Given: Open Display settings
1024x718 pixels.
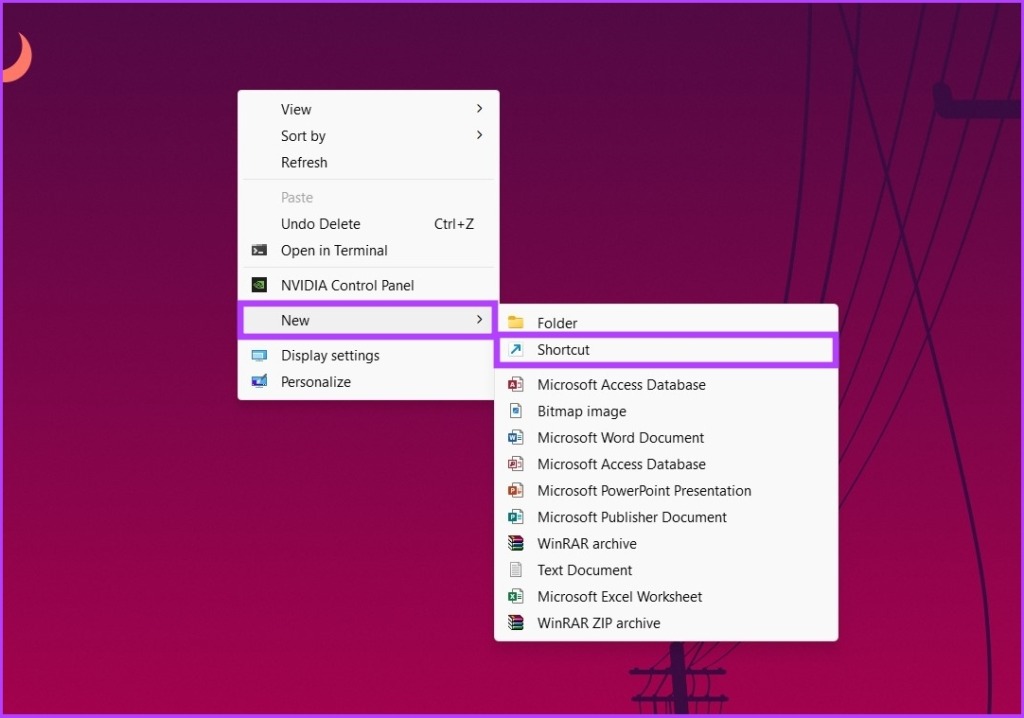Looking at the screenshot, I should pyautogui.click(x=368, y=355).
